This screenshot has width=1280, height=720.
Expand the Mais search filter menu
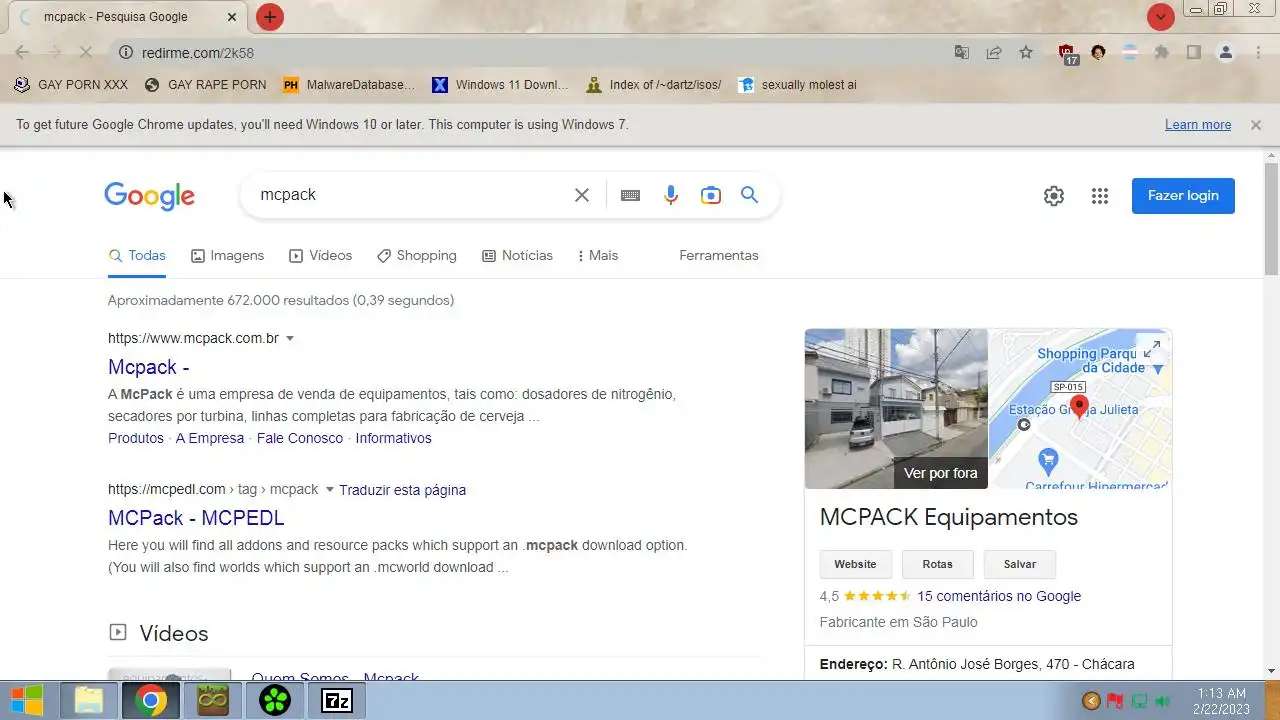pos(598,256)
